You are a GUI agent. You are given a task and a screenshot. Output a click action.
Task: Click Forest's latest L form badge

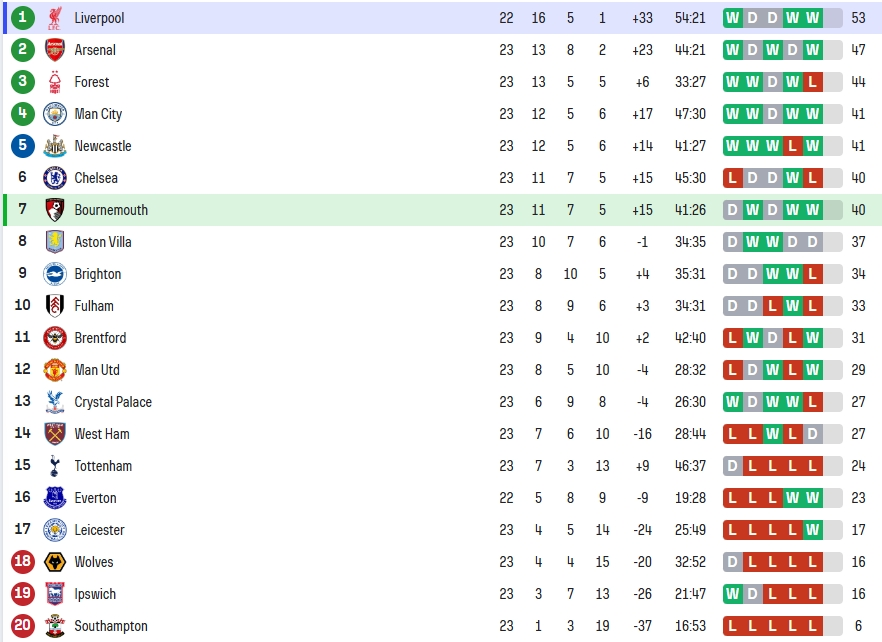click(812, 82)
